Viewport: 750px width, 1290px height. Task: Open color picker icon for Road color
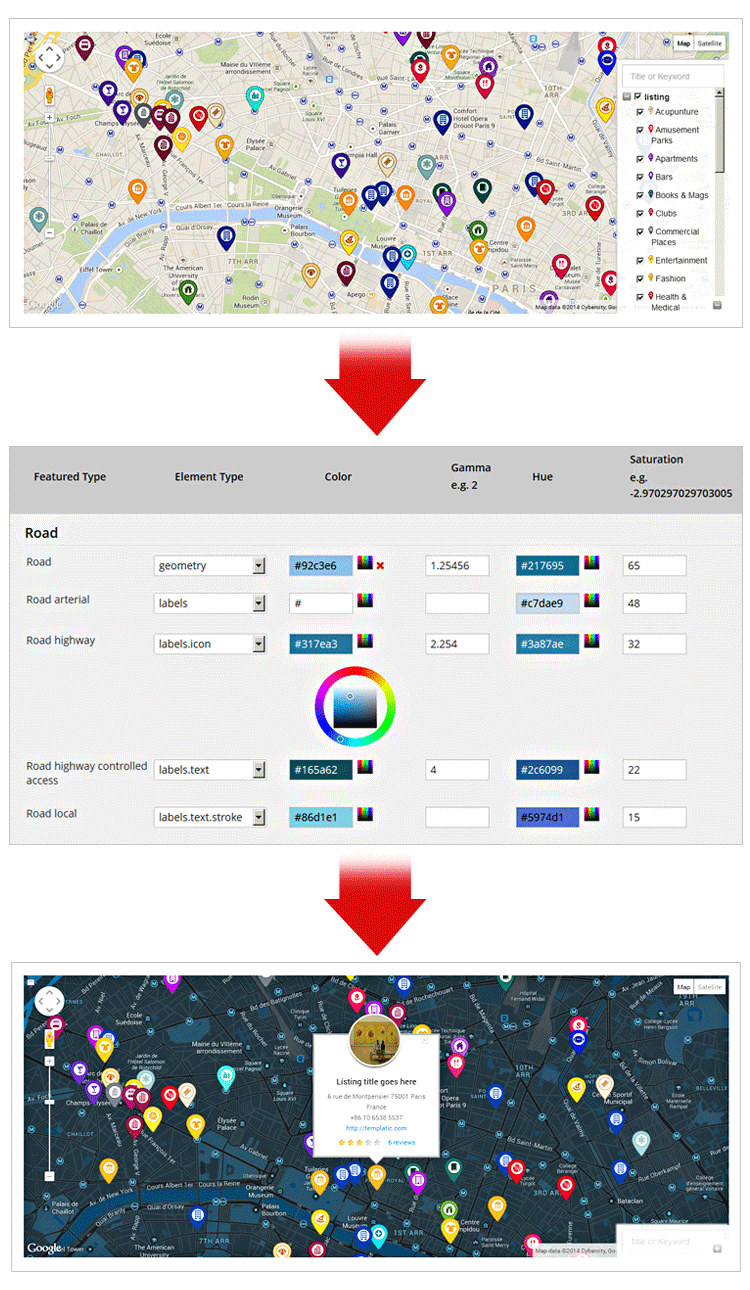(365, 564)
